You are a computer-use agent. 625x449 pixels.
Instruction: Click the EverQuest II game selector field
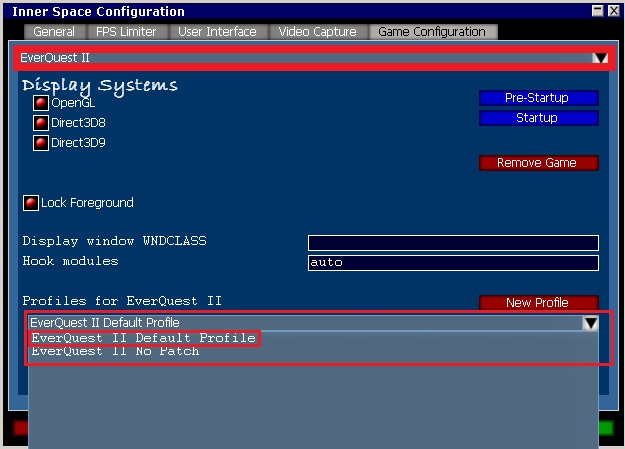point(314,58)
